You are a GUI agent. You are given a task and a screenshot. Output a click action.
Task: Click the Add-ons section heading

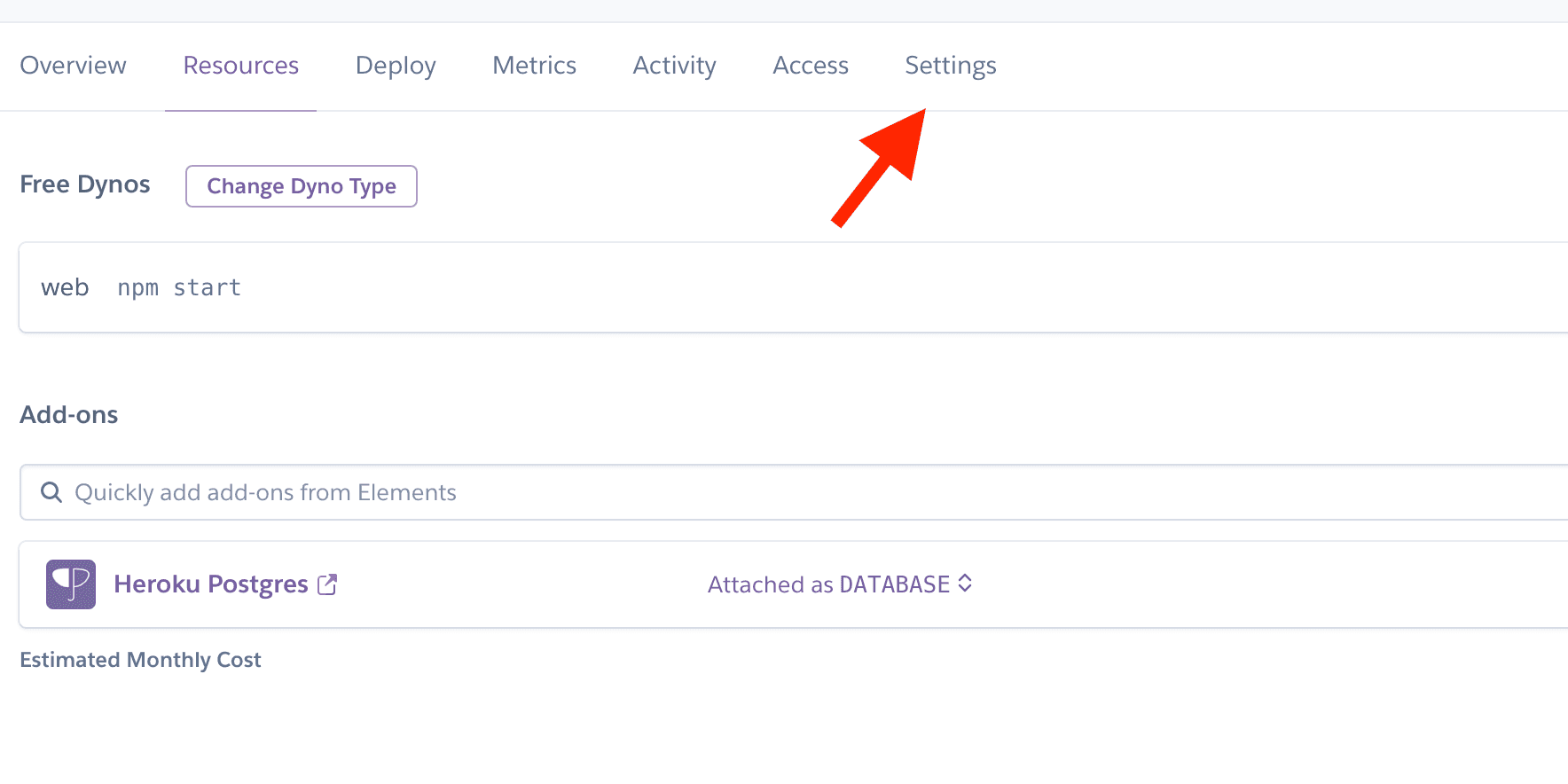coord(69,415)
